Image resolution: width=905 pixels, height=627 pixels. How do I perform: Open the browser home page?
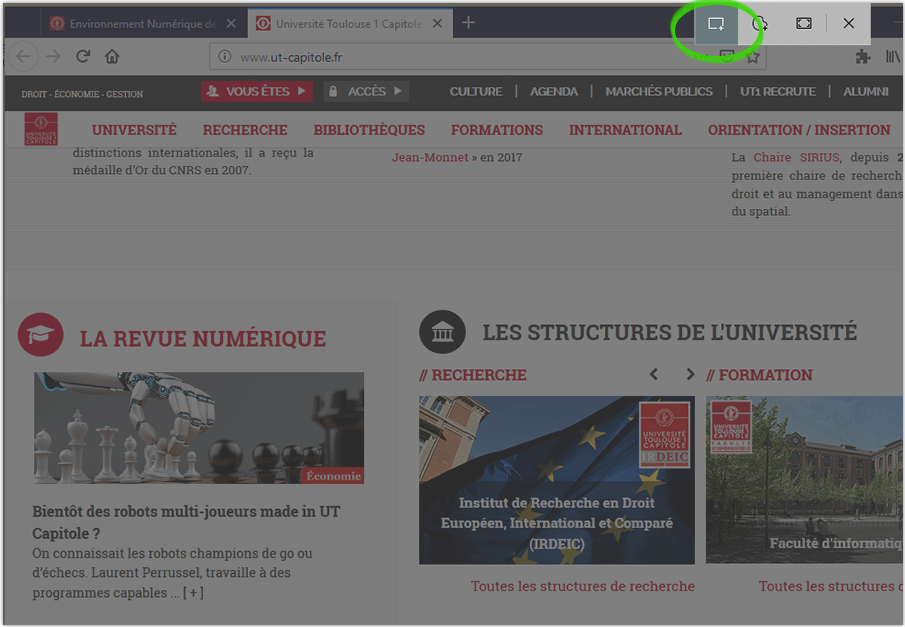(112, 57)
